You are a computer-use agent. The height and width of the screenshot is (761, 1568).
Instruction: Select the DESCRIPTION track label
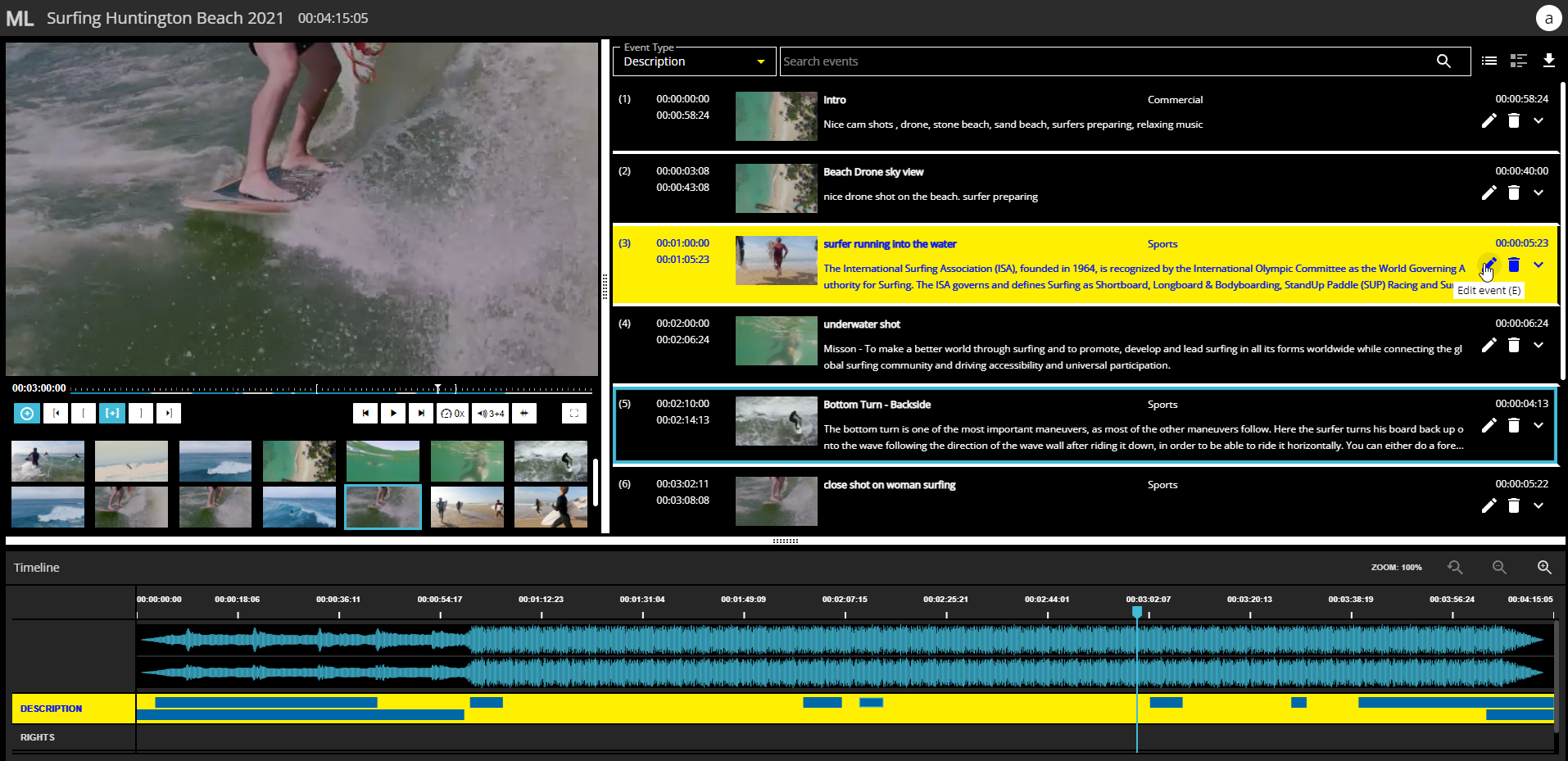point(52,709)
